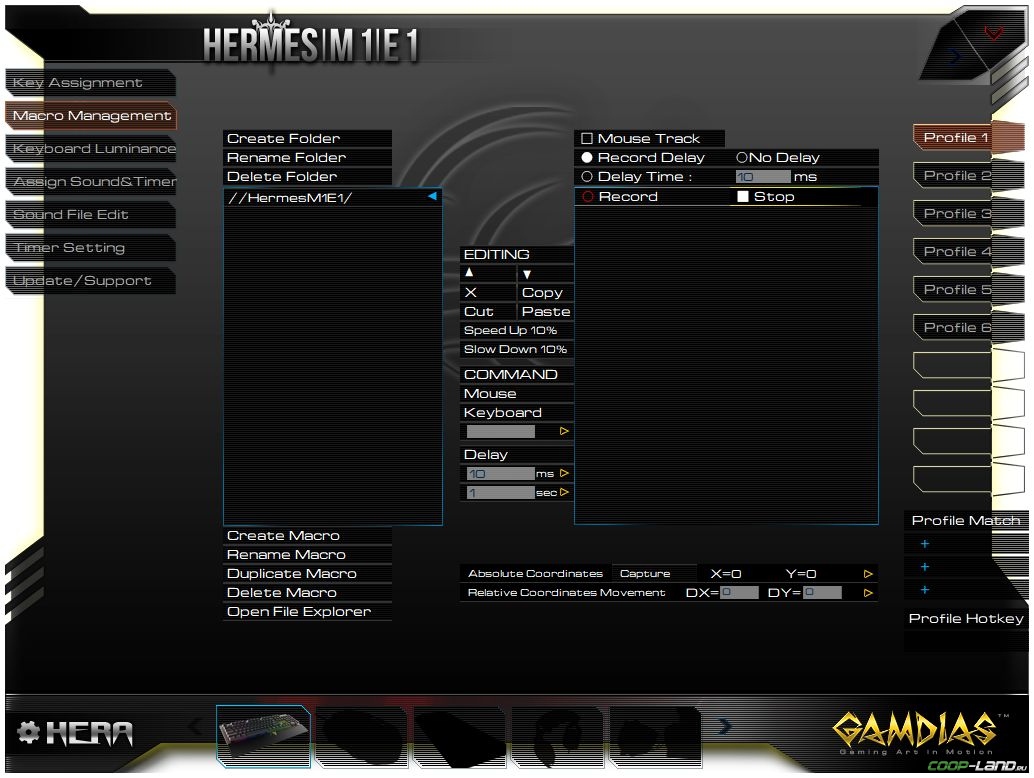Add first Profile Match entry plus

[x=925, y=544]
